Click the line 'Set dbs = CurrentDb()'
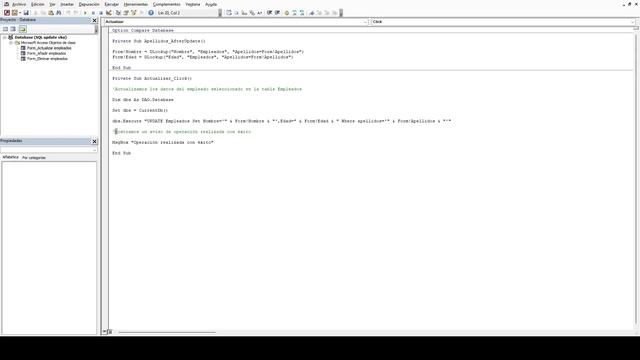The height and width of the screenshot is (360, 640). point(140,110)
